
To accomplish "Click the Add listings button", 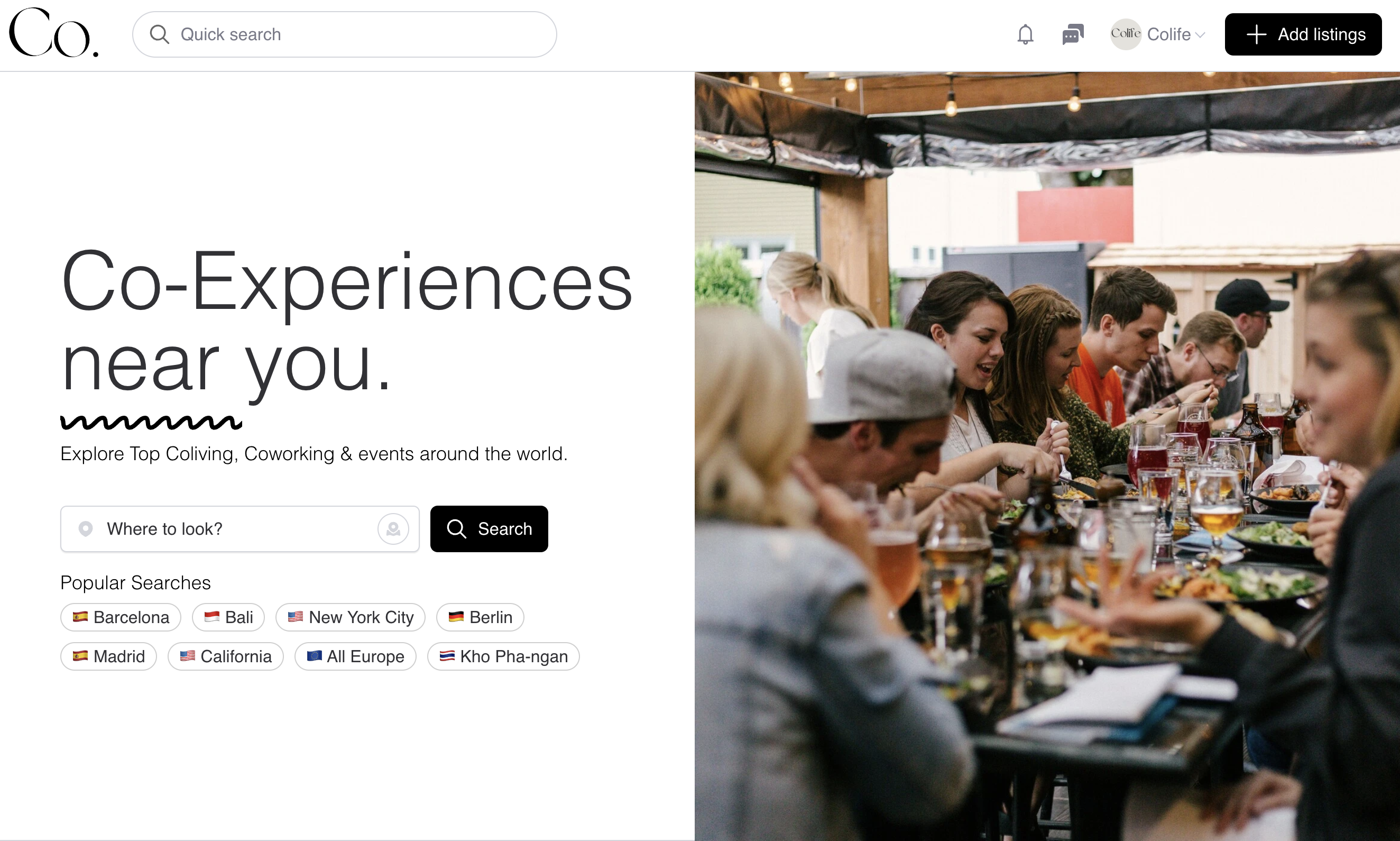I will point(1303,34).
